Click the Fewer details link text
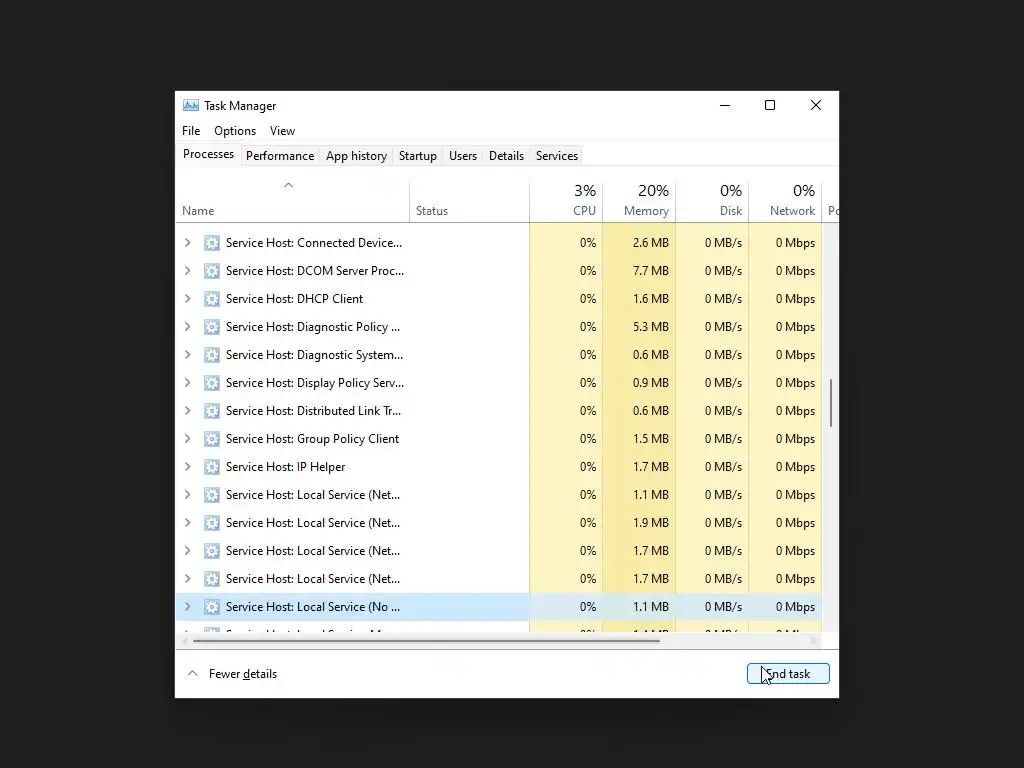This screenshot has width=1024, height=768. click(243, 674)
